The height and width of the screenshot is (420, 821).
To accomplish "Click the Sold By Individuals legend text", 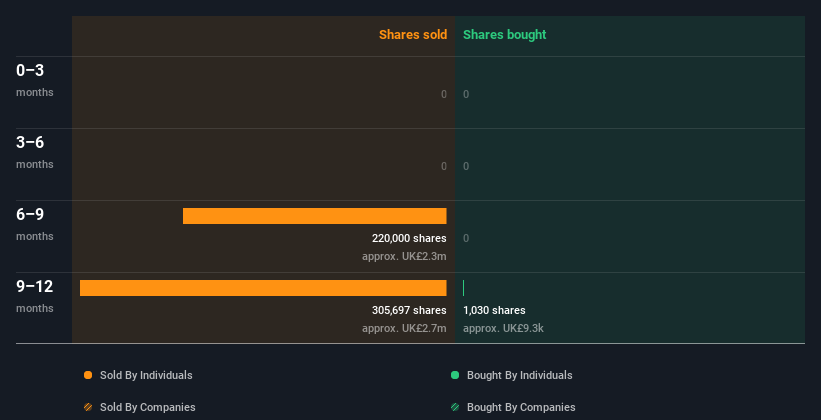I will [146, 375].
